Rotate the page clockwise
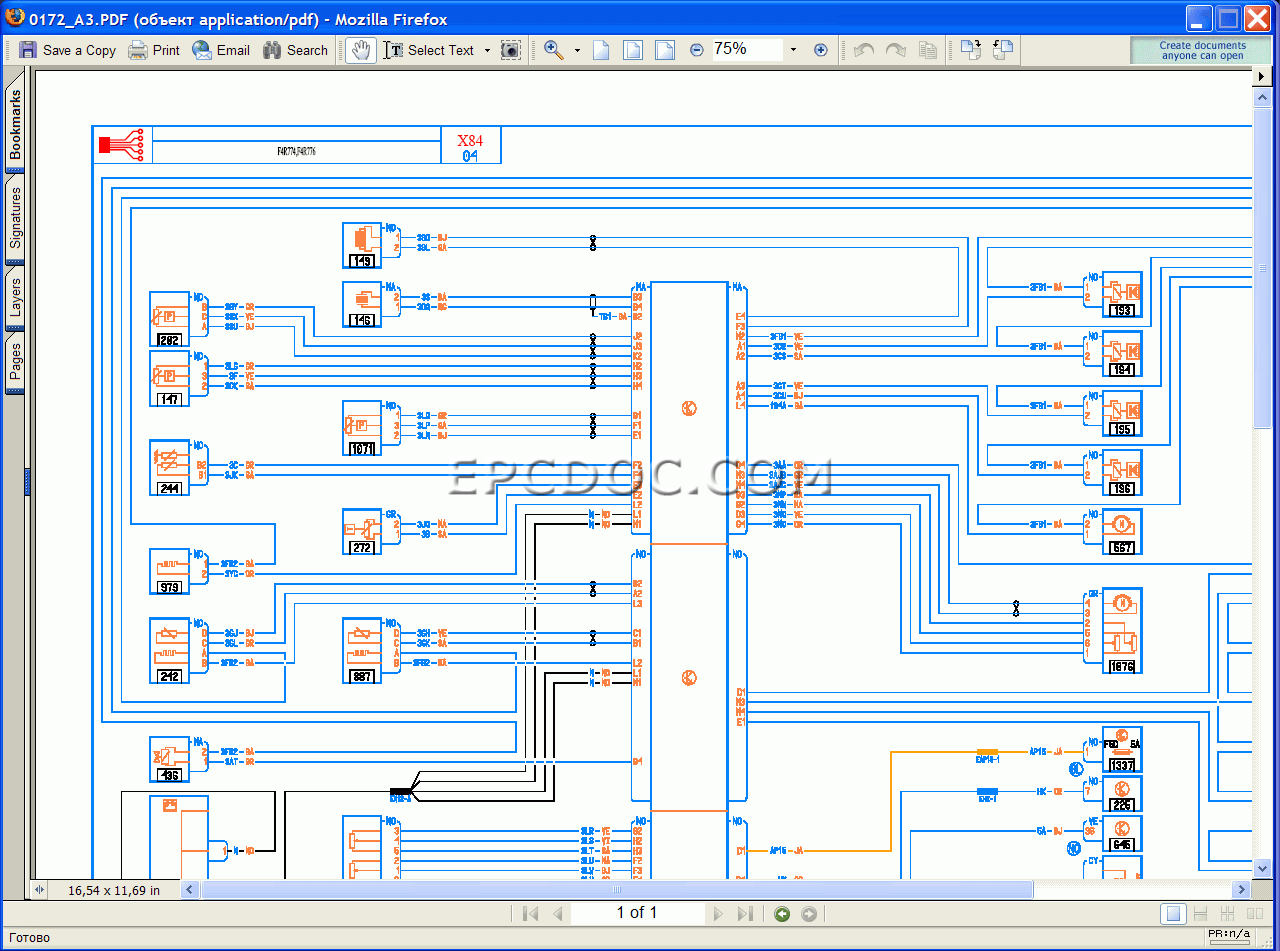 coord(897,50)
